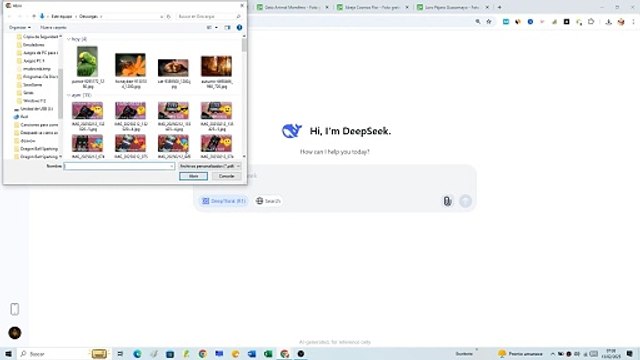Toggle the preview pane icon
The image size is (640, 360).
[227, 27]
